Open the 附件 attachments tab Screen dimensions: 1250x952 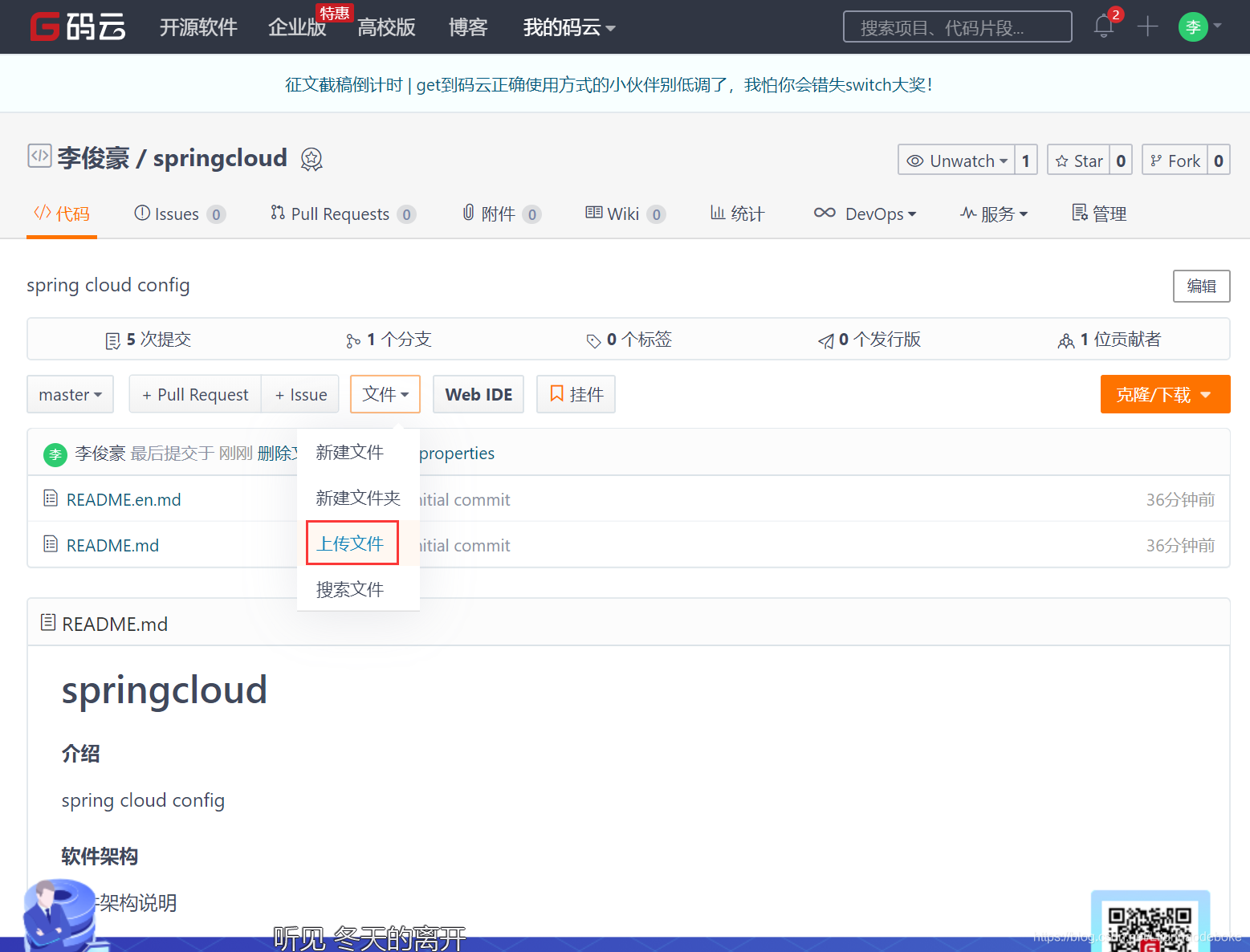(x=502, y=214)
